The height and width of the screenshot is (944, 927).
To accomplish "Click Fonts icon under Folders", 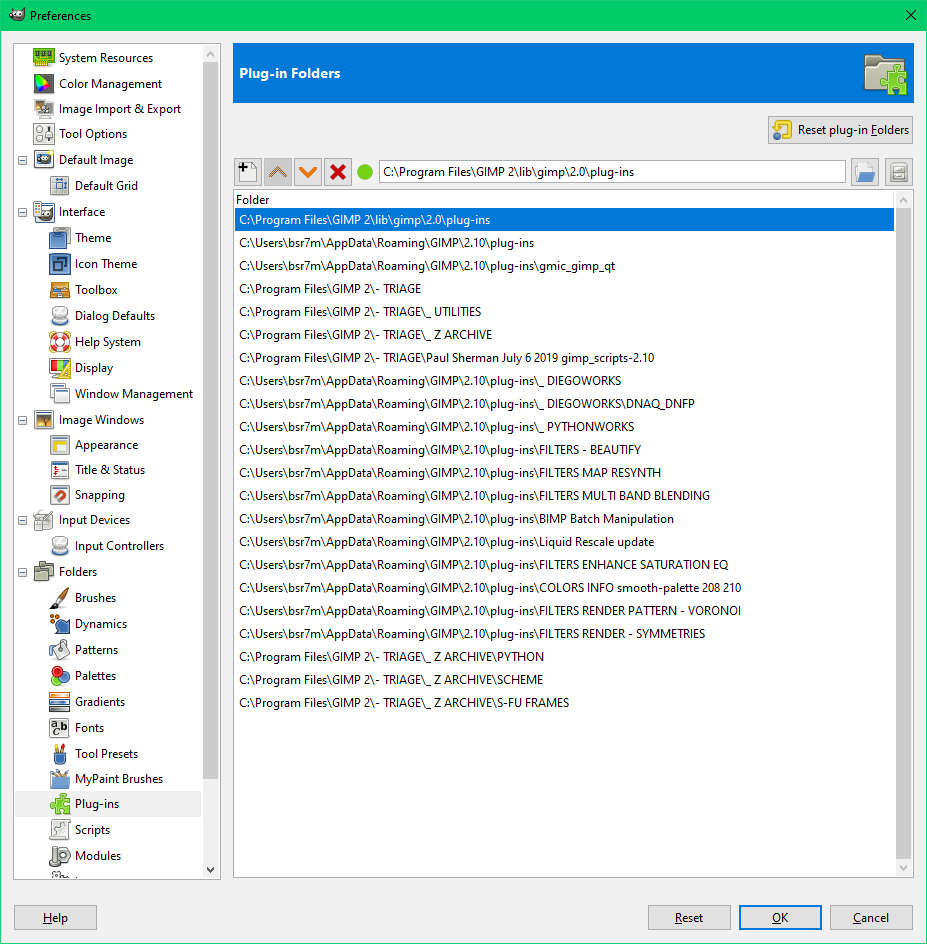I will tap(60, 728).
